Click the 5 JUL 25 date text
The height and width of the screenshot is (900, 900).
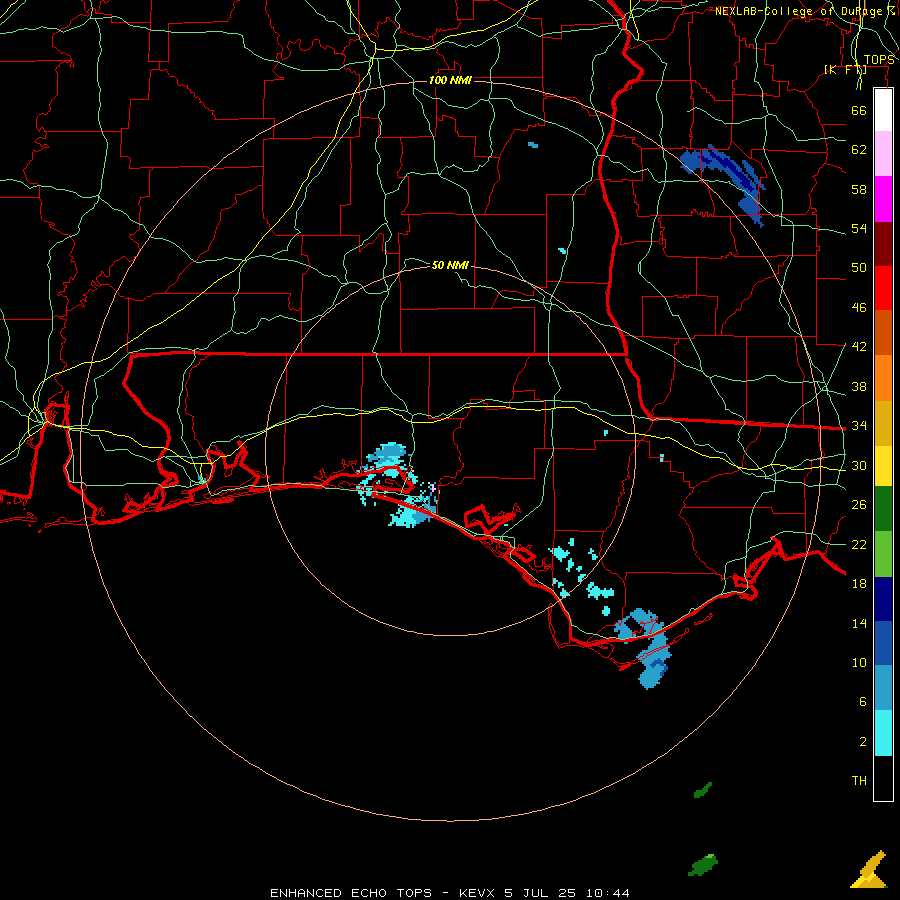click(540, 893)
